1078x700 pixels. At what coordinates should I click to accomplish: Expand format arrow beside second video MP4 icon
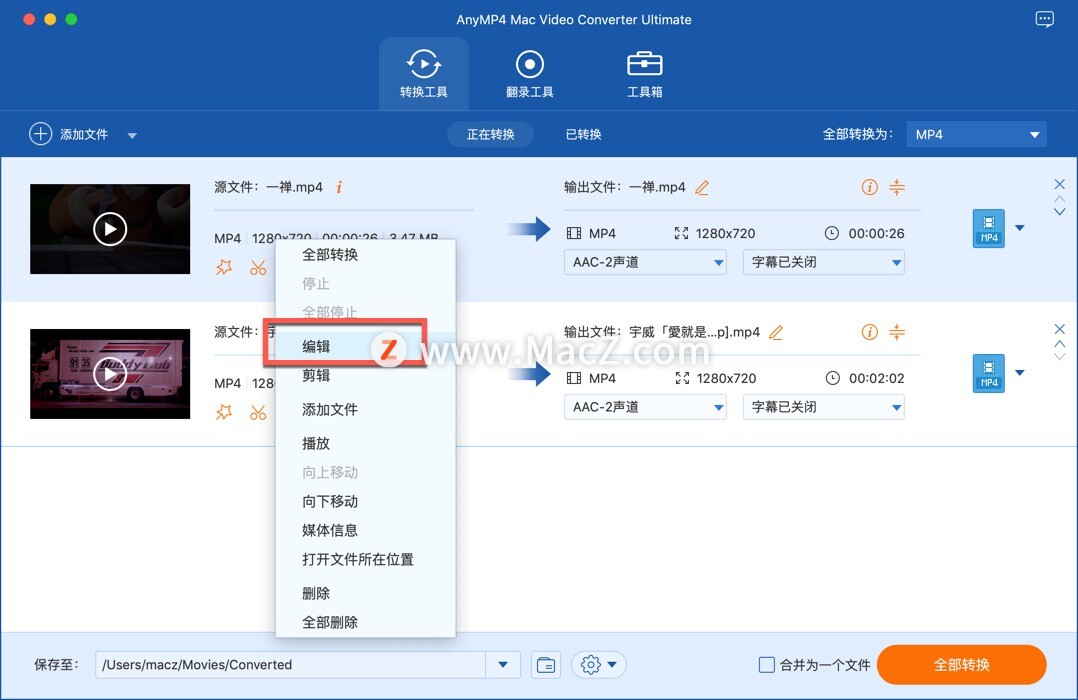click(x=1020, y=373)
